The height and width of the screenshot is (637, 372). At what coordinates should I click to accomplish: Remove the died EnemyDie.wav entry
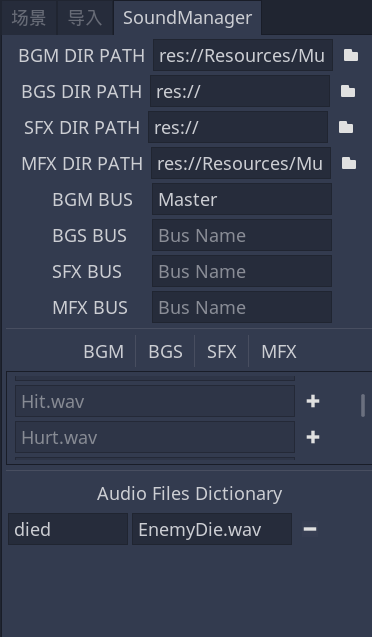(x=310, y=529)
